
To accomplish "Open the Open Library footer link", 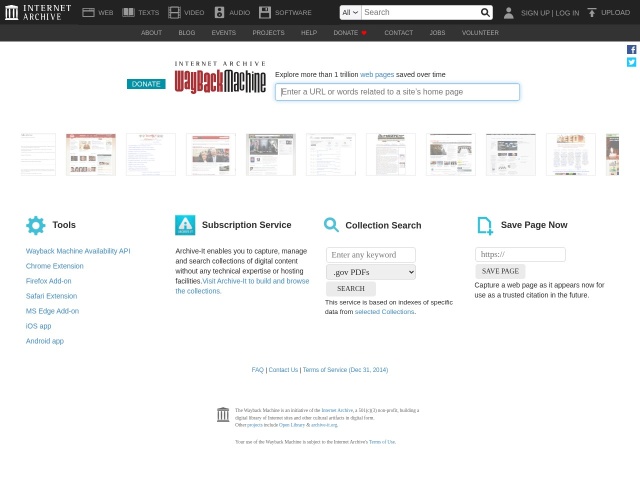I will [292, 425].
